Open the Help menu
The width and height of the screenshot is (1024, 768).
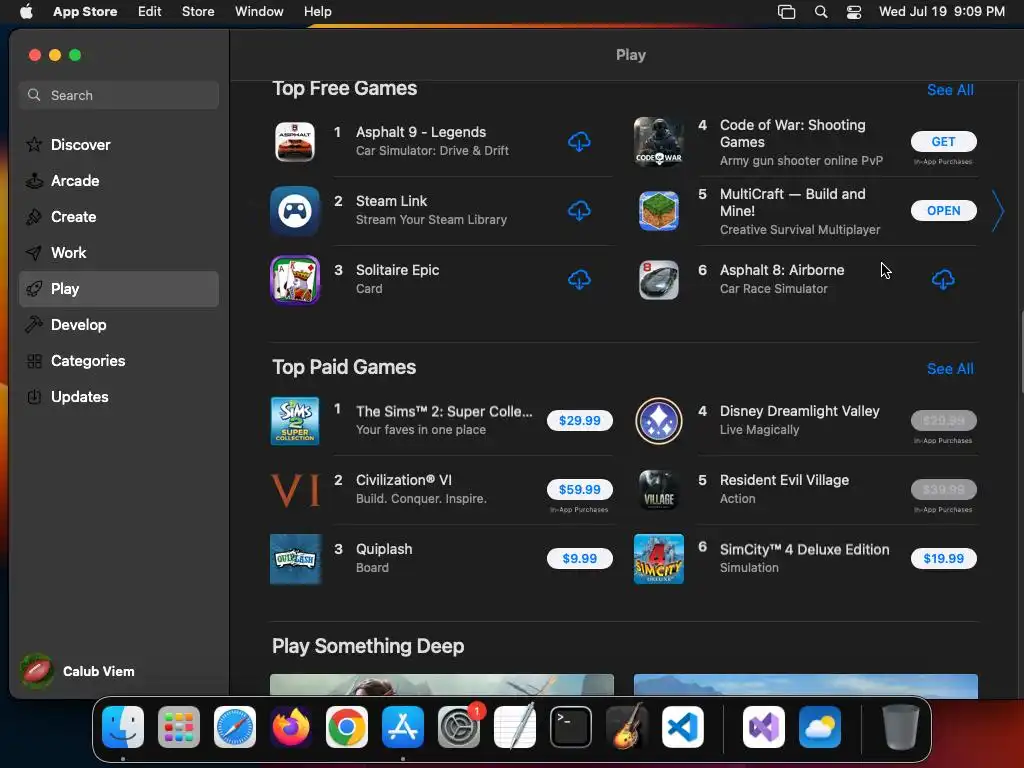tap(317, 12)
